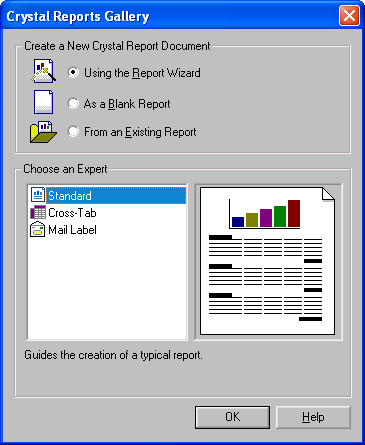Image resolution: width=365 pixels, height=445 pixels.
Task: Click the description text about typical report
Action: [113, 355]
